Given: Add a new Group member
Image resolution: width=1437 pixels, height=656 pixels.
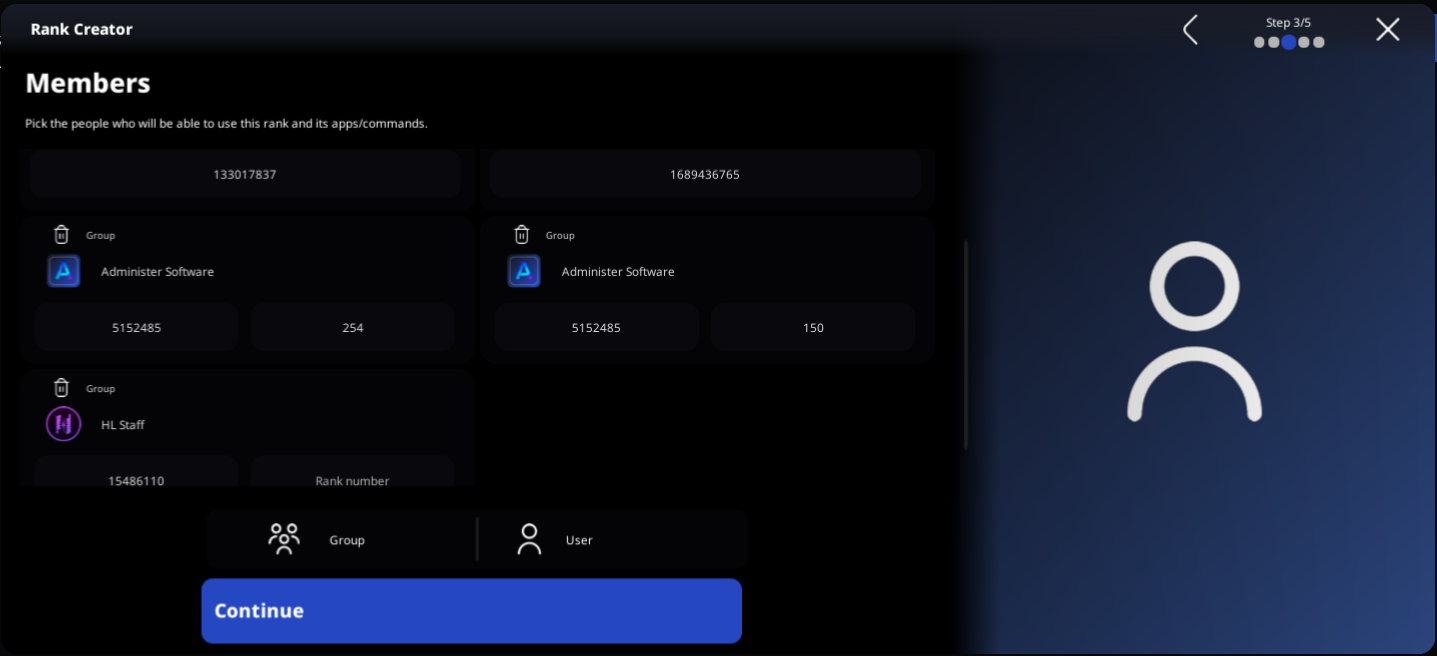Looking at the screenshot, I should tap(340, 539).
